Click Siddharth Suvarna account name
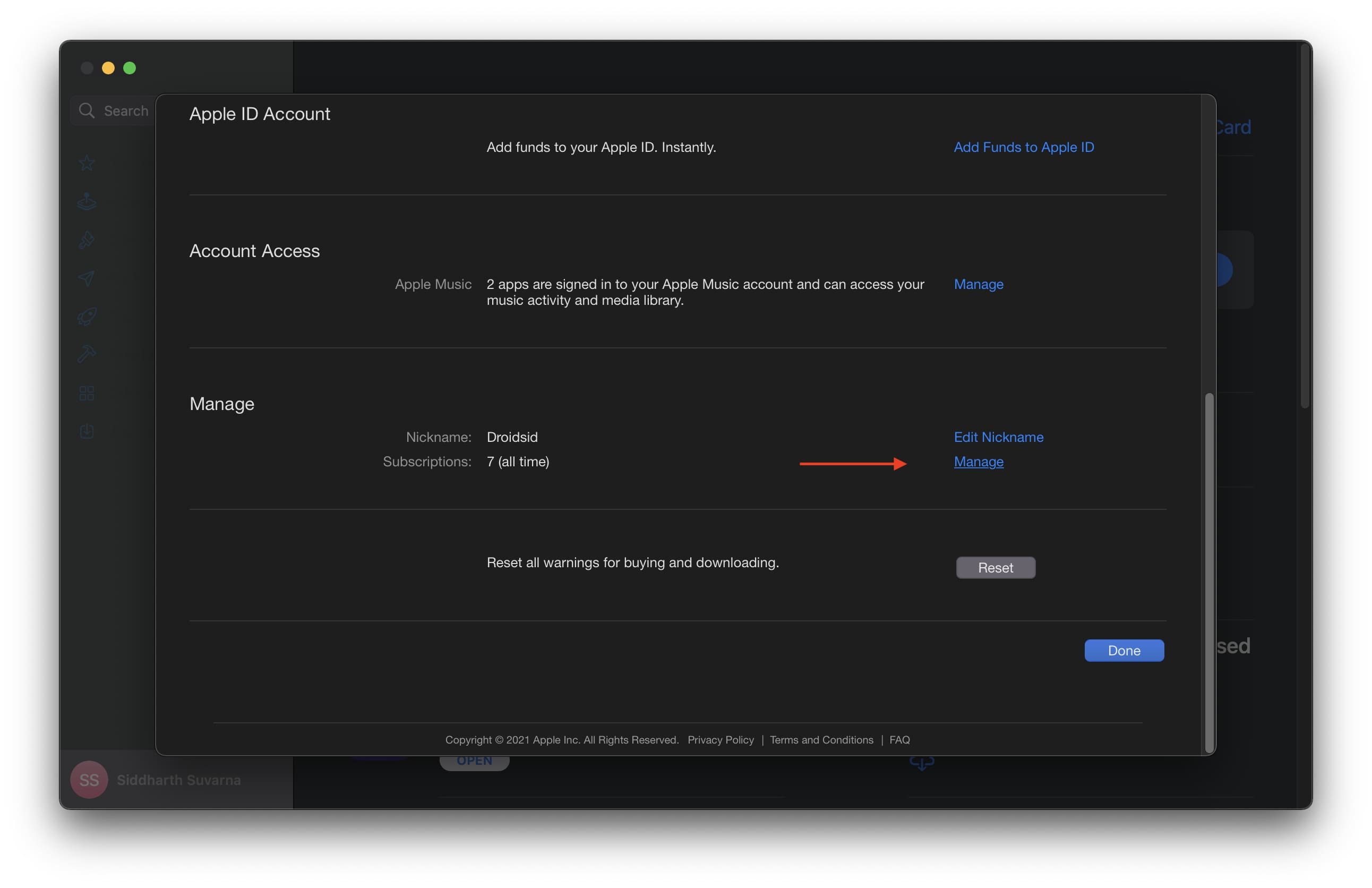Image resolution: width=1372 pixels, height=888 pixels. (x=179, y=780)
